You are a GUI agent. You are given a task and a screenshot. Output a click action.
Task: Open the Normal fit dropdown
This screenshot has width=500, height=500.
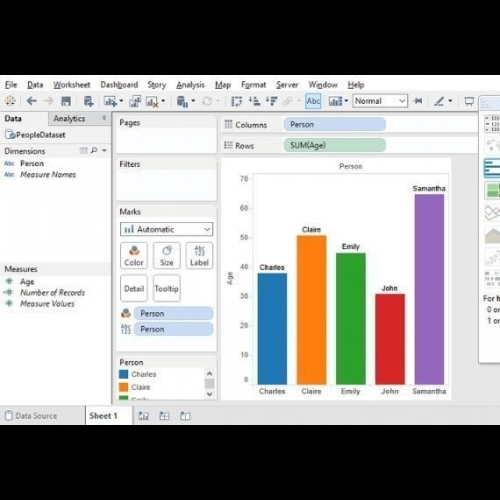click(x=380, y=101)
